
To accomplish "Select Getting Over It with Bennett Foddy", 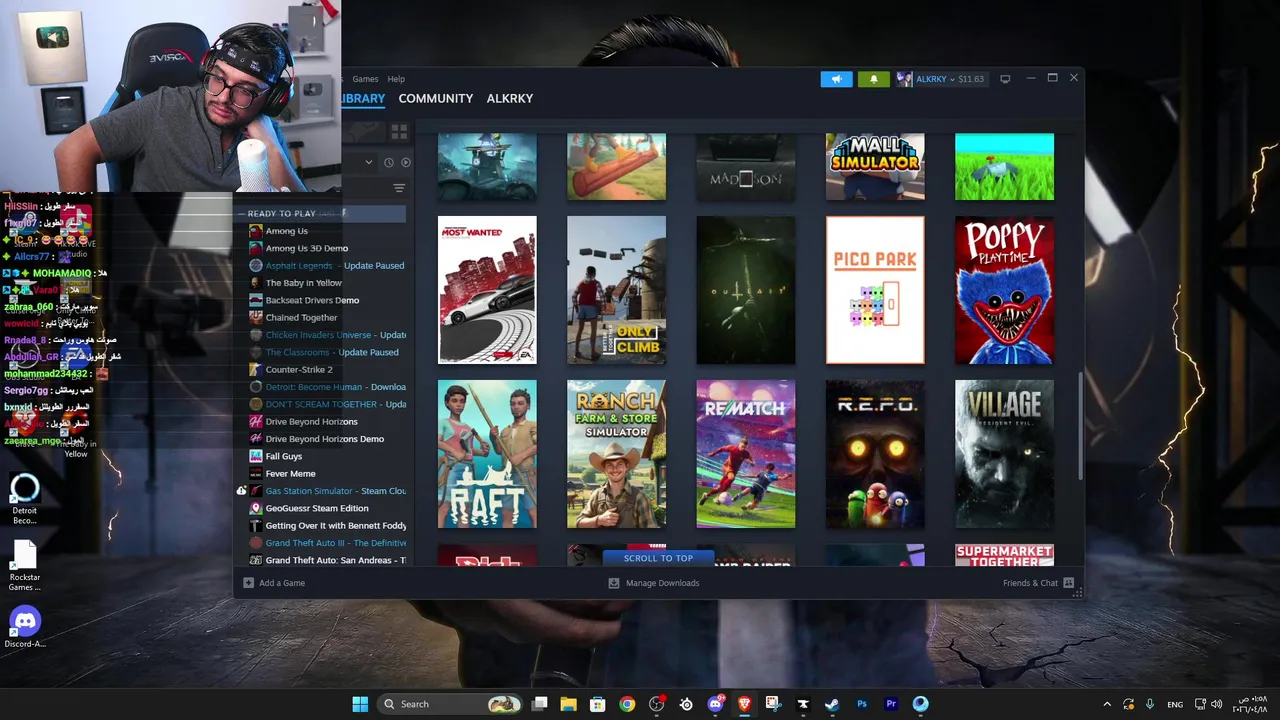I will coord(326,526).
